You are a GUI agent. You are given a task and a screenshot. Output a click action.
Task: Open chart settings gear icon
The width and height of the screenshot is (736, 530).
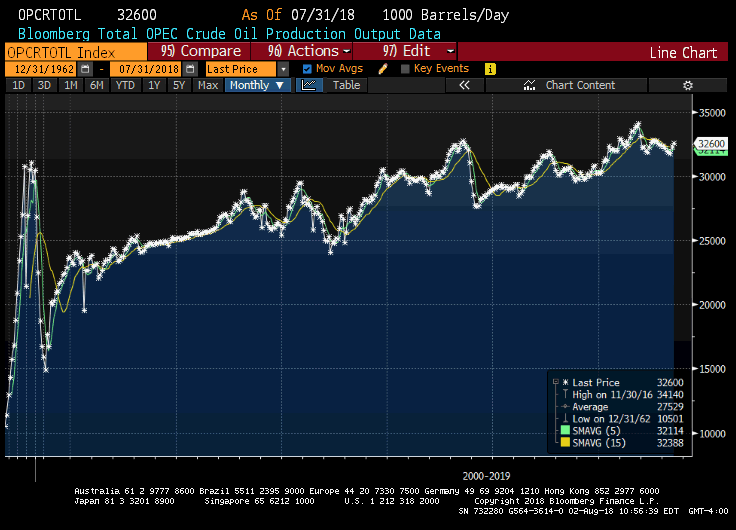coord(688,85)
